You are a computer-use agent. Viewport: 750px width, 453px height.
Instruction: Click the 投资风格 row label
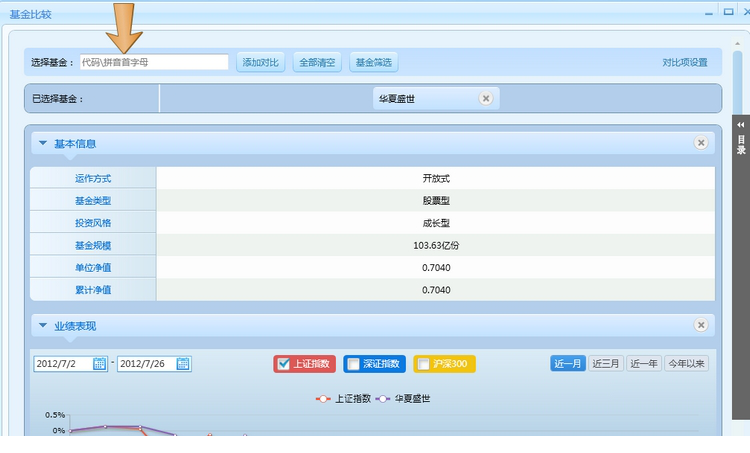click(x=93, y=223)
